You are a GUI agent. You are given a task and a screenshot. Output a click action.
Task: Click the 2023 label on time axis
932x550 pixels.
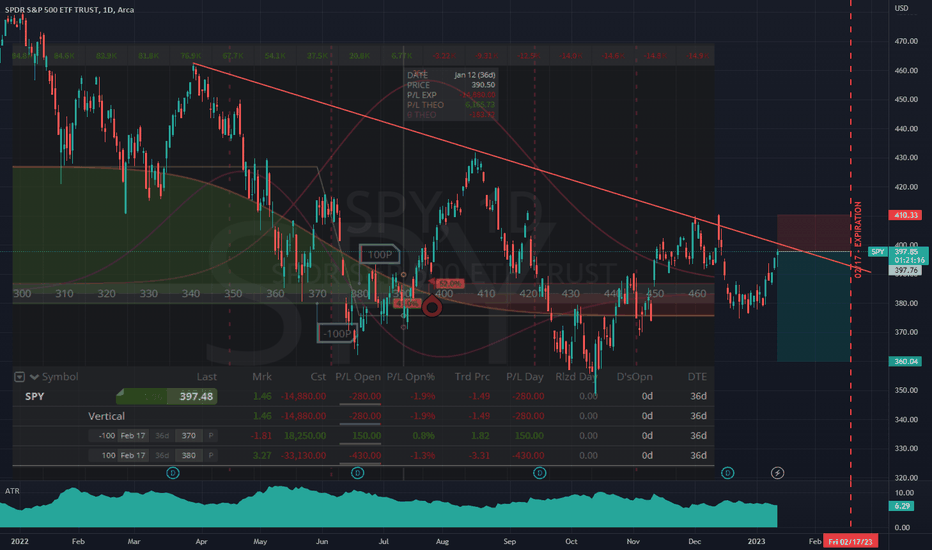click(757, 542)
